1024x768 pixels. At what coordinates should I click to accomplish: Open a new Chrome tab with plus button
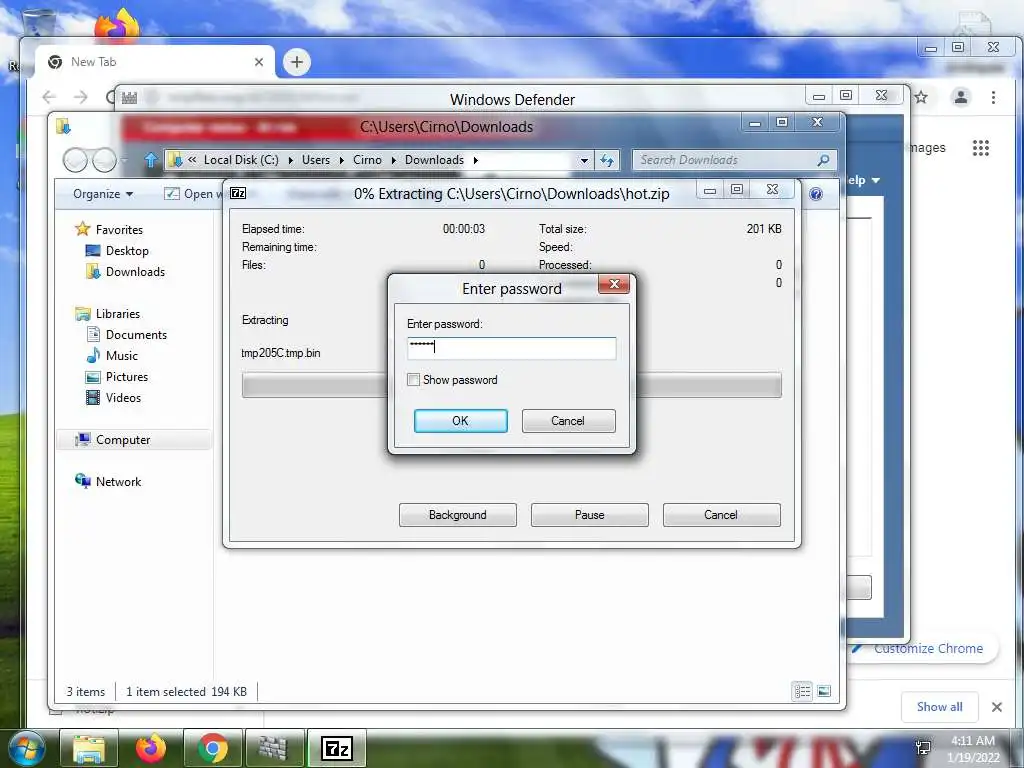(296, 62)
